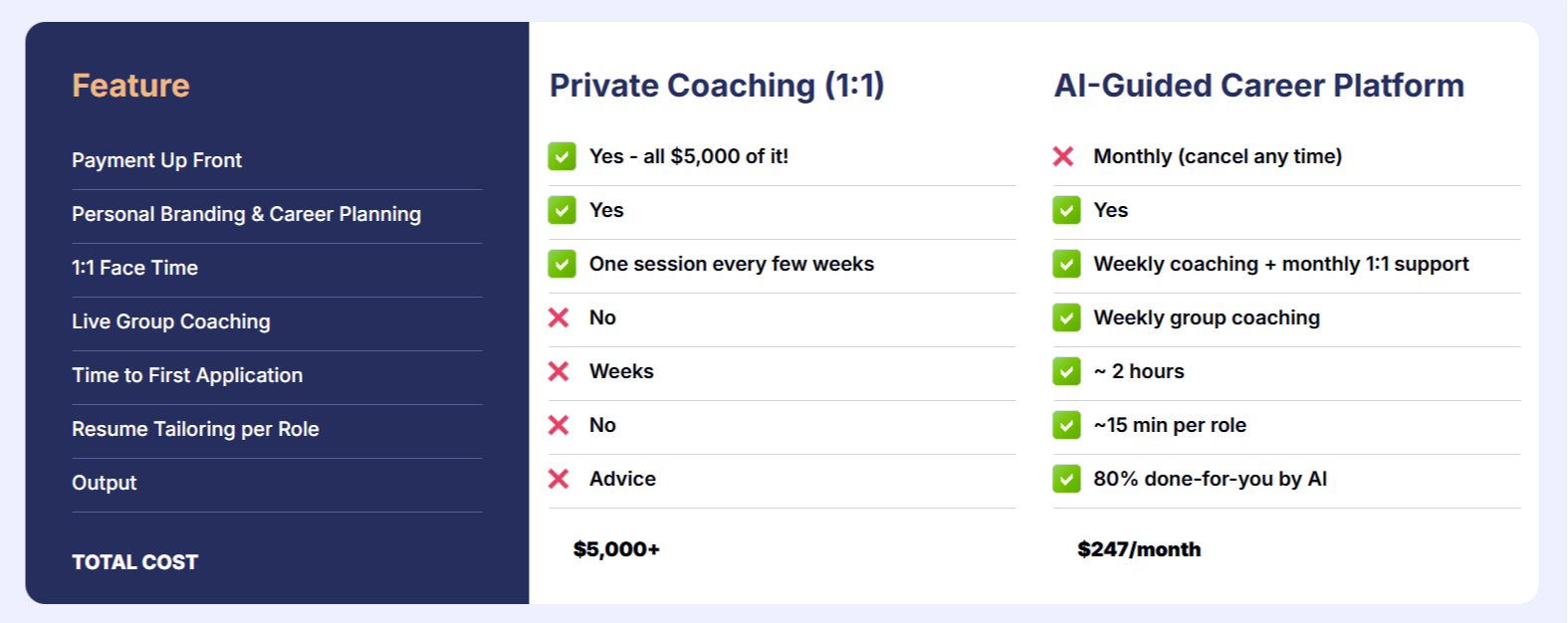1568x623 pixels.
Task: Click the "$5,000+" total cost text
Action: click(616, 549)
